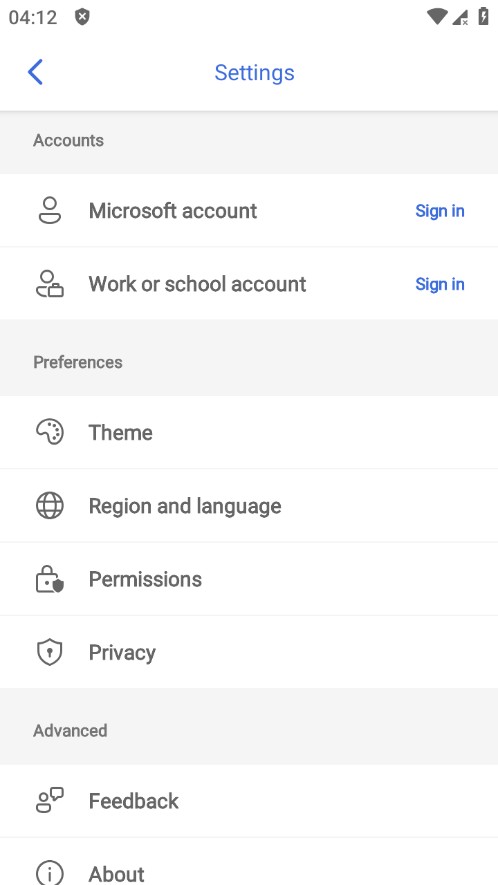498x885 pixels.
Task: Select the Work or school account label
Action: pyautogui.click(x=197, y=283)
